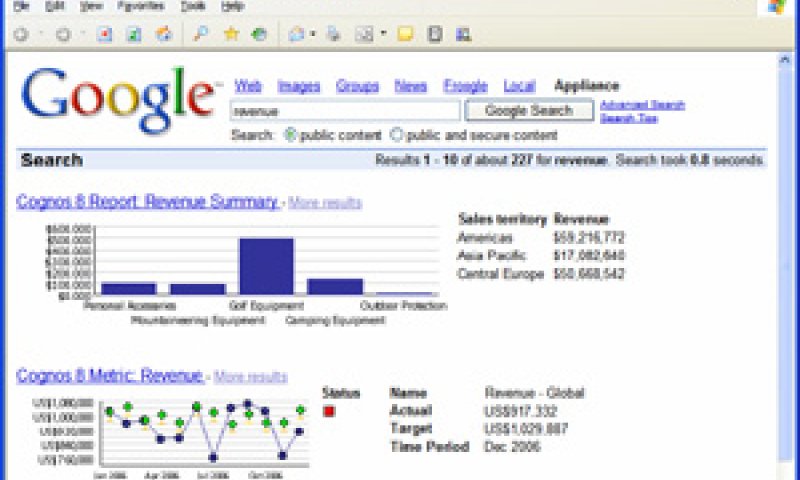The image size is (800, 480).
Task: Click the red Status indicator square
Action: [x=329, y=411]
